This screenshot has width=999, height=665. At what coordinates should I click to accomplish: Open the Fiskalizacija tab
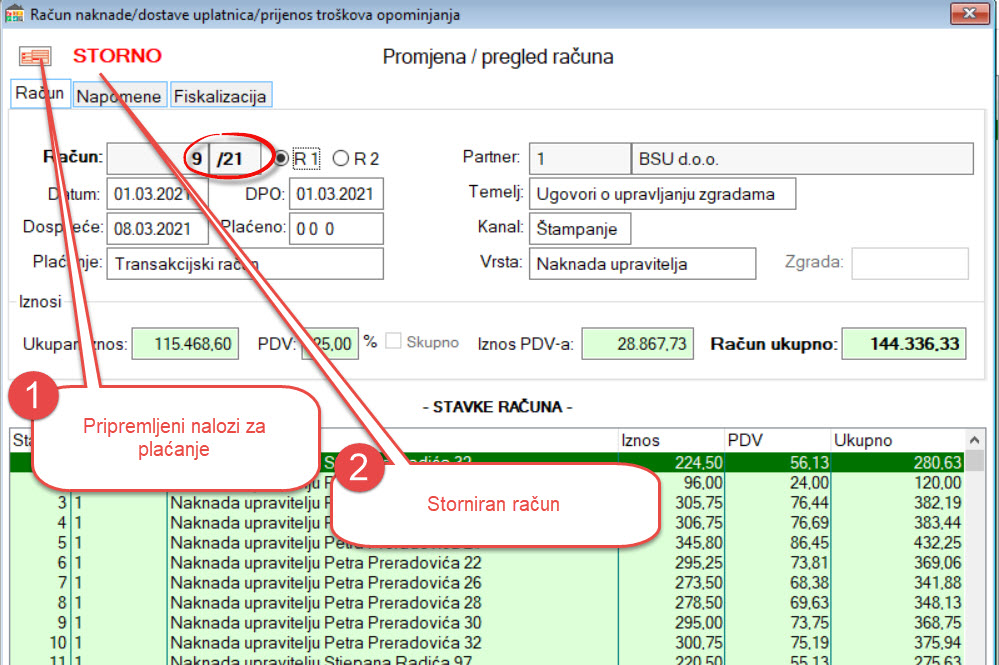pyautogui.click(x=219, y=96)
